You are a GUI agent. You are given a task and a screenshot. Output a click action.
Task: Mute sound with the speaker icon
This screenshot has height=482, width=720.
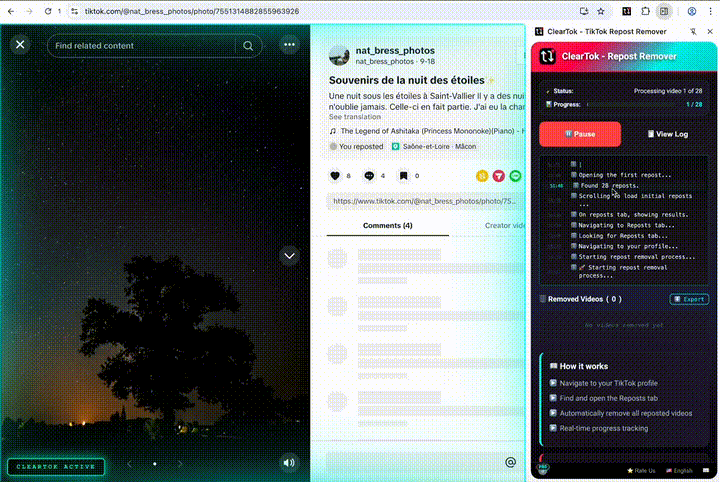pyautogui.click(x=289, y=463)
